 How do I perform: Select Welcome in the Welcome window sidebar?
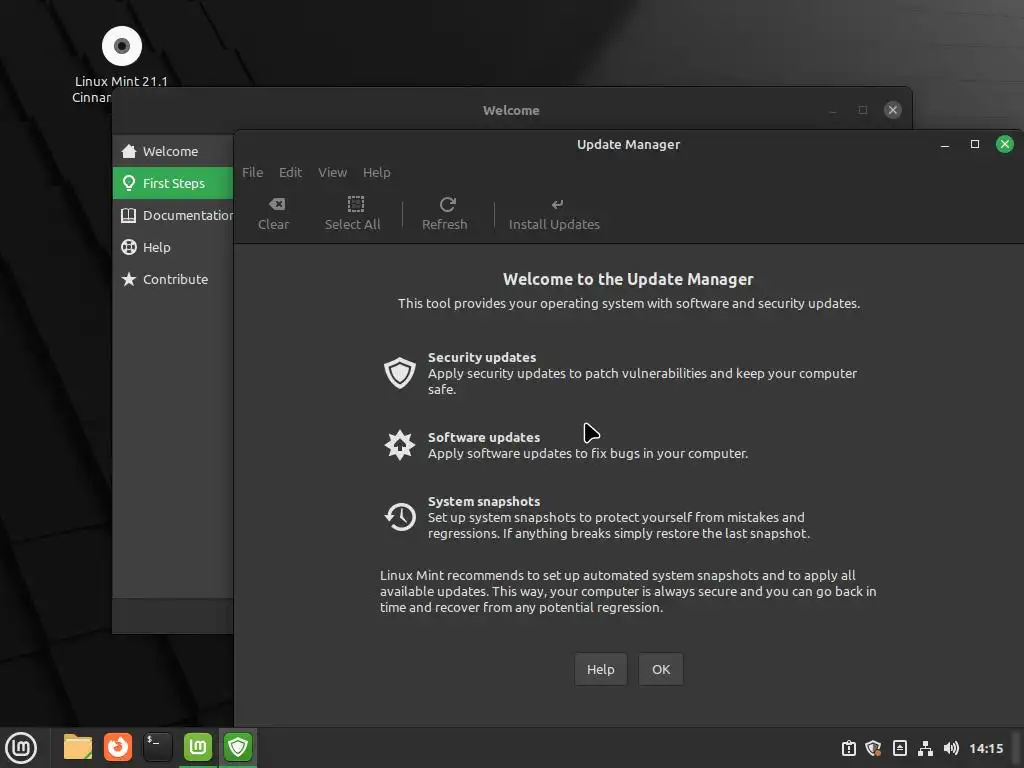pos(173,152)
